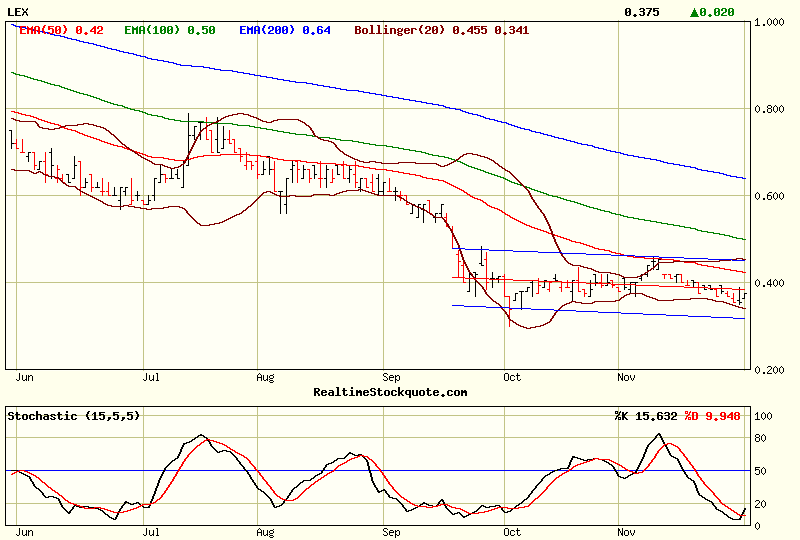Click the LEX ticker symbol

(x=18, y=11)
